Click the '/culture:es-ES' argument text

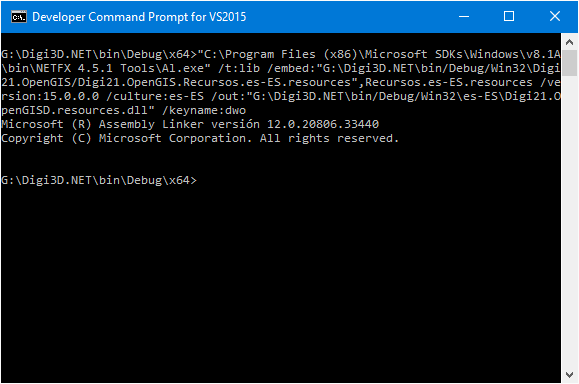[155, 96]
